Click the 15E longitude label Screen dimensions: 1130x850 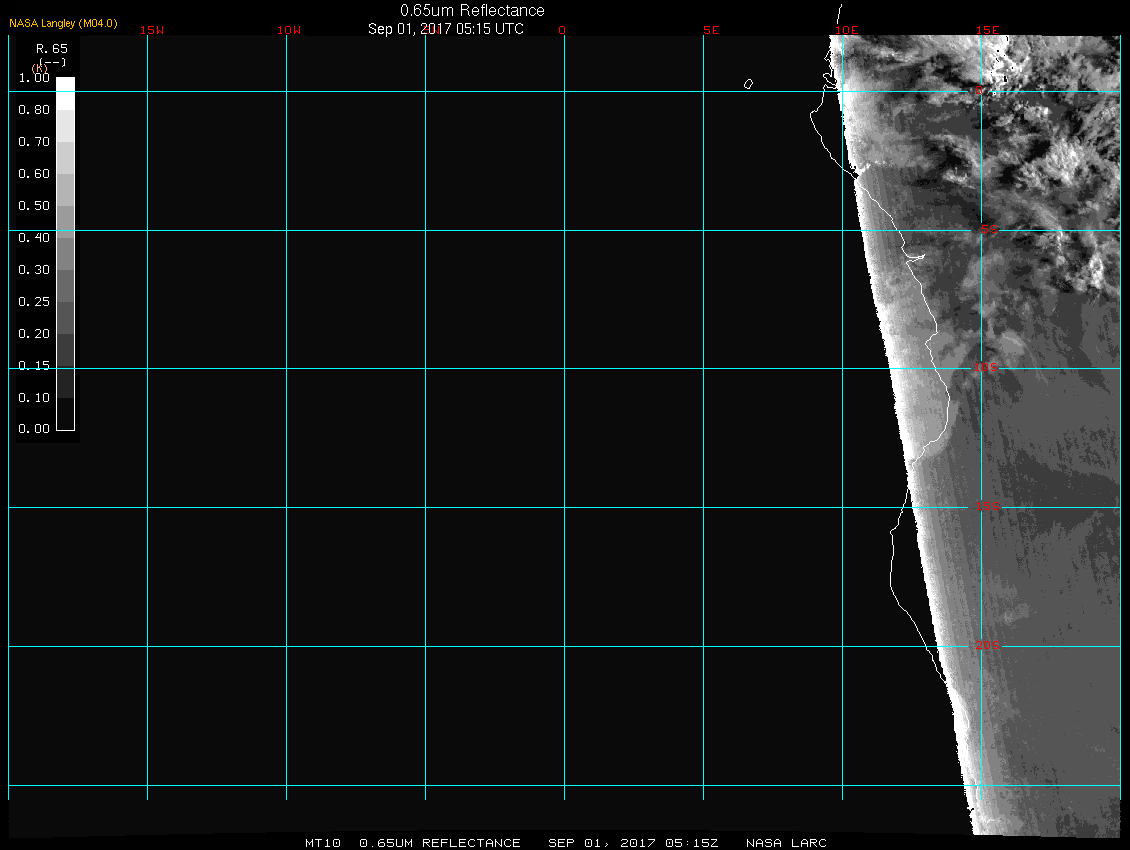click(988, 30)
